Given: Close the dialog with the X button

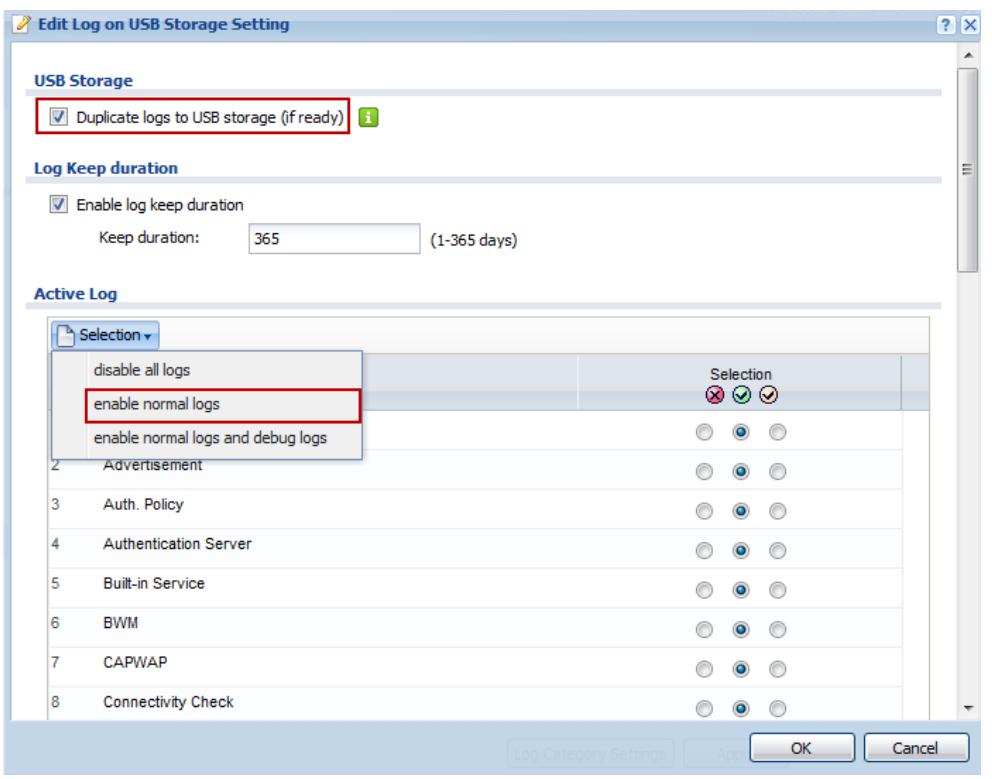Looking at the screenshot, I should (969, 24).
